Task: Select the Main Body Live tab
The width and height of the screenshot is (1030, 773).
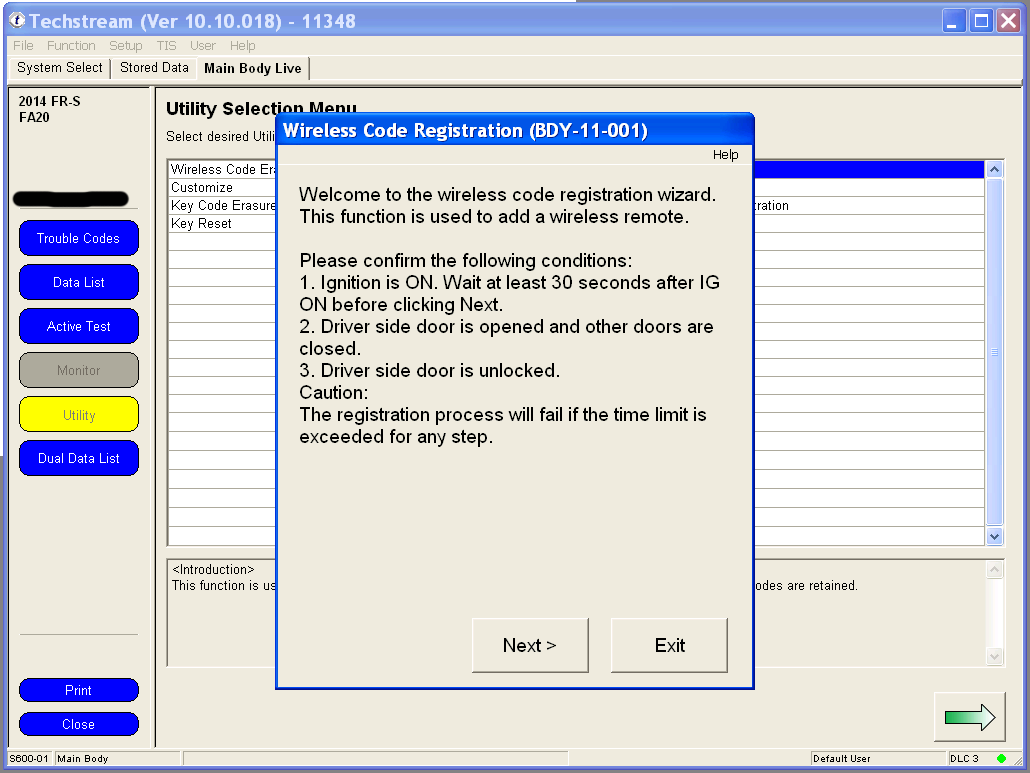Action: tap(252, 68)
